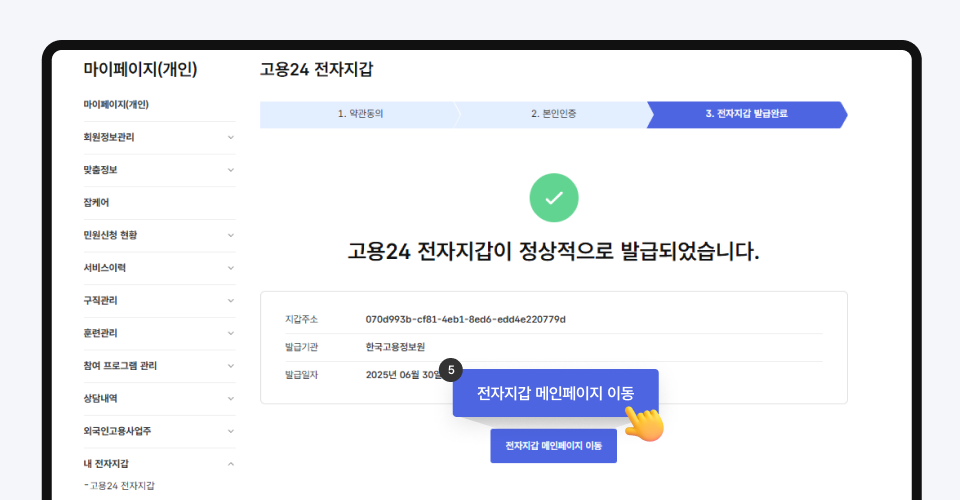
Task: Select the 구직관리 menu label
Action: coord(100,300)
